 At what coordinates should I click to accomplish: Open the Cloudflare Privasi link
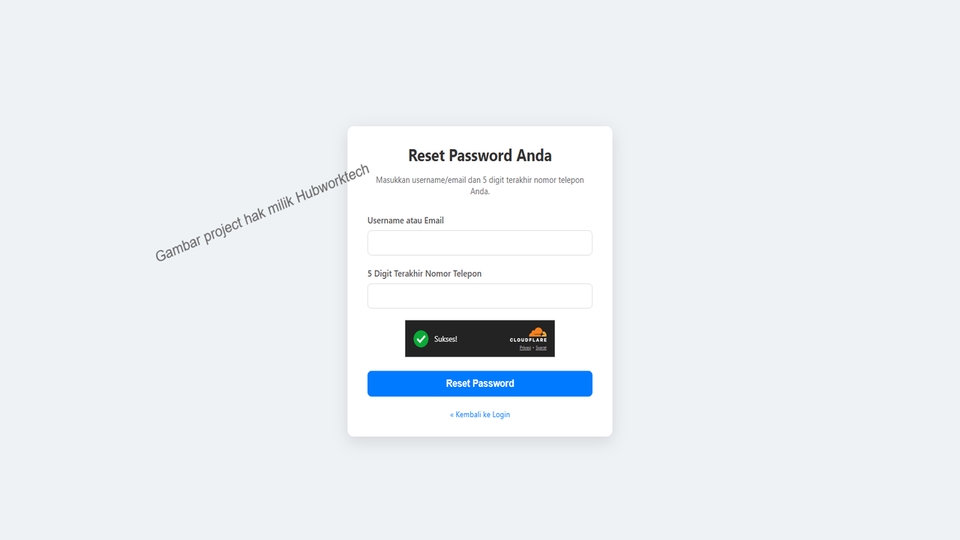tap(525, 348)
